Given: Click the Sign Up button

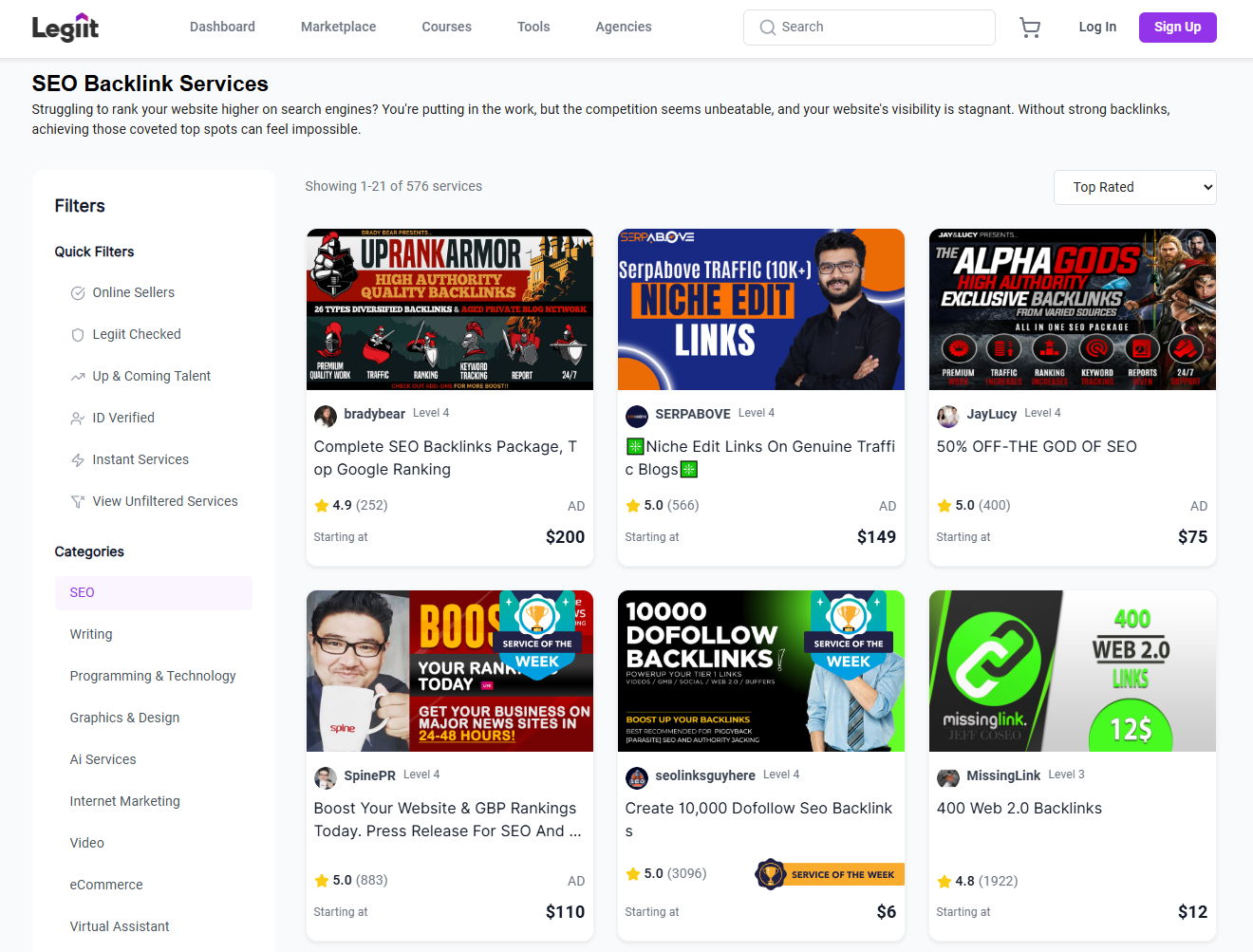Looking at the screenshot, I should pyautogui.click(x=1177, y=28).
